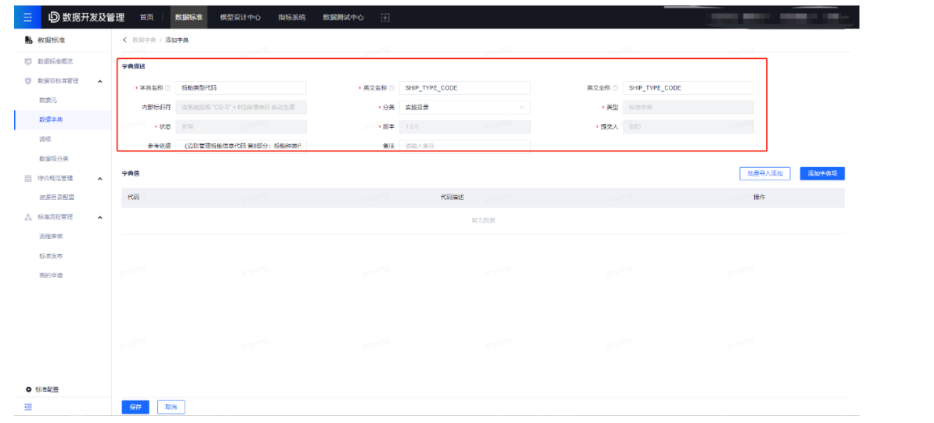The height and width of the screenshot is (423, 934).
Task: Click the blue 添加字典项 button
Action: coord(822,173)
